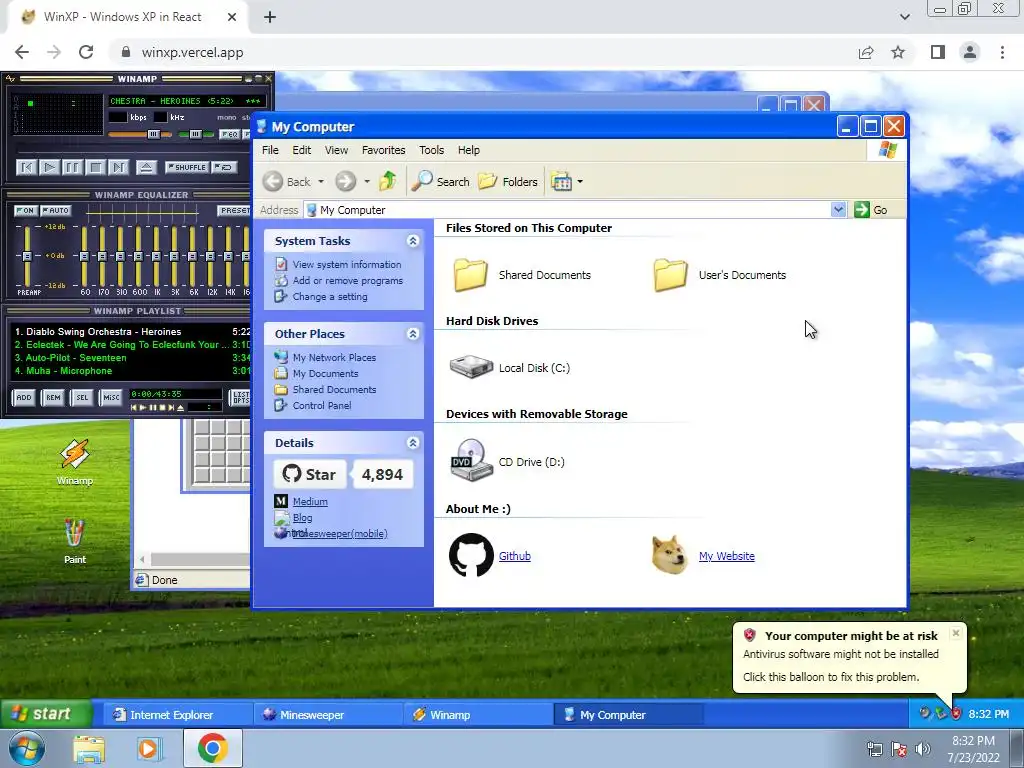Select playlist track Muha - Microphone
This screenshot has width=1024, height=768.
click(131, 370)
